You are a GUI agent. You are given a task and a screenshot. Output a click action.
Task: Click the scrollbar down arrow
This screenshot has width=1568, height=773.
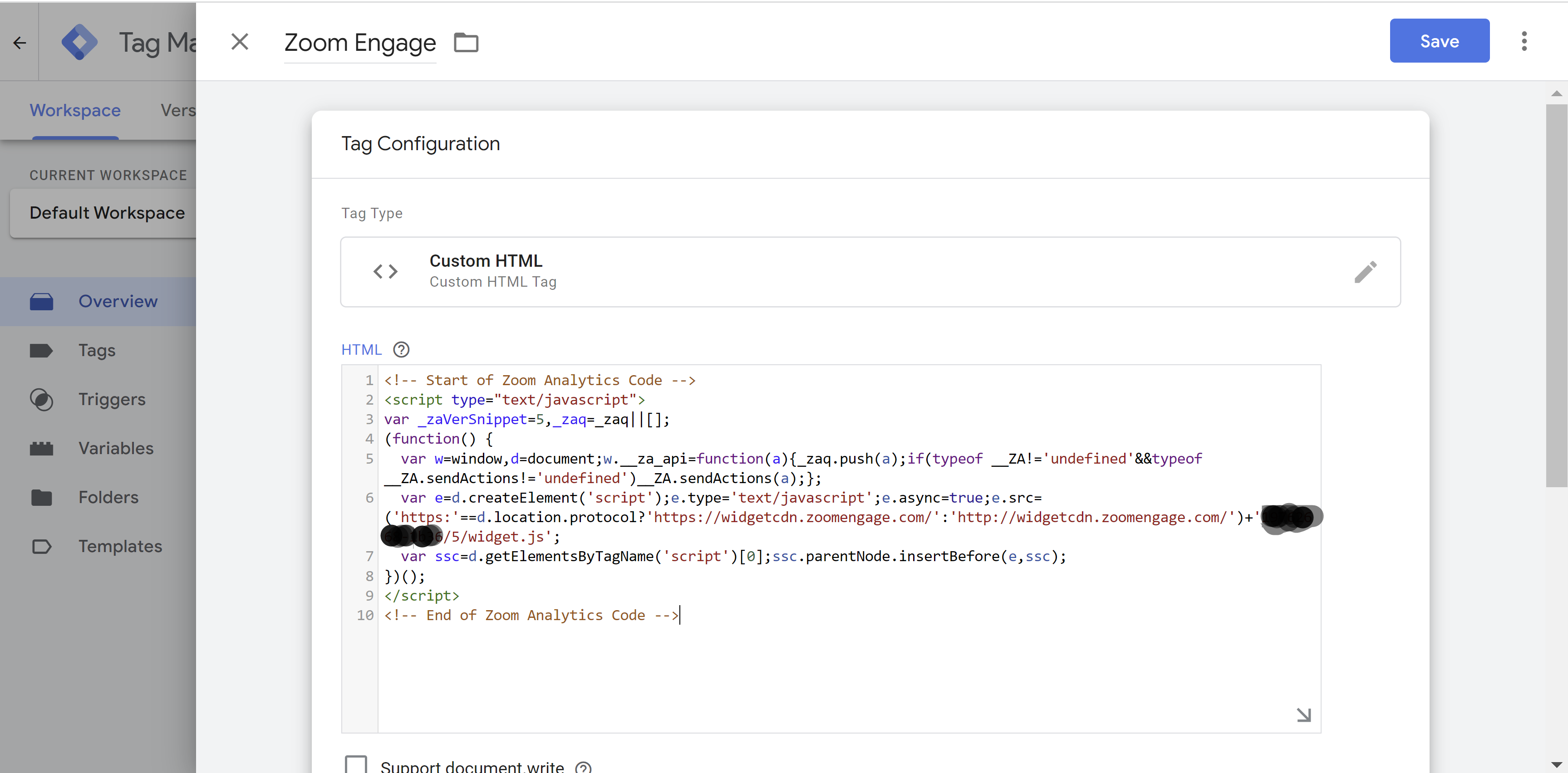(1557, 764)
